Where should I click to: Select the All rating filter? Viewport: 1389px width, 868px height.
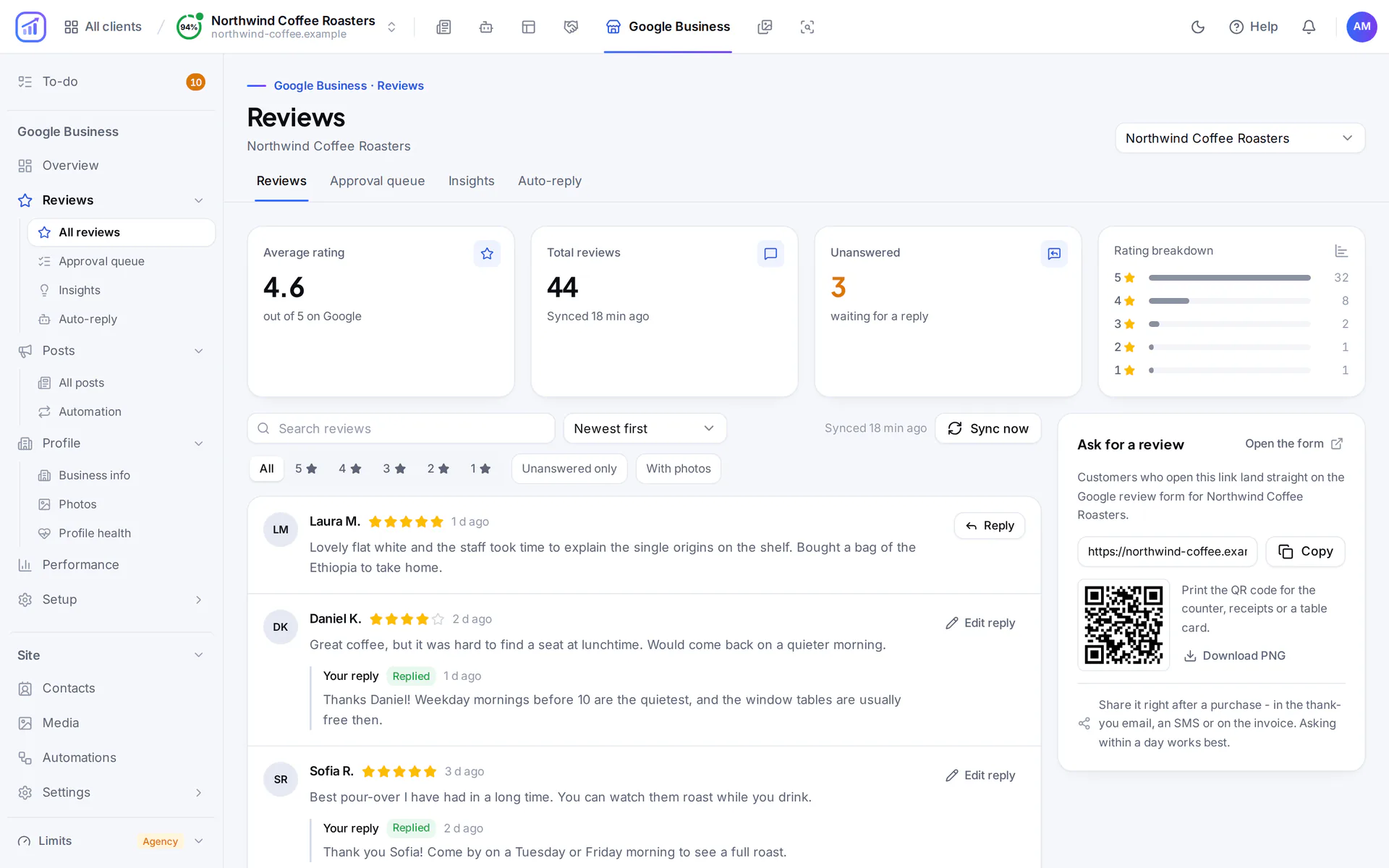point(266,469)
